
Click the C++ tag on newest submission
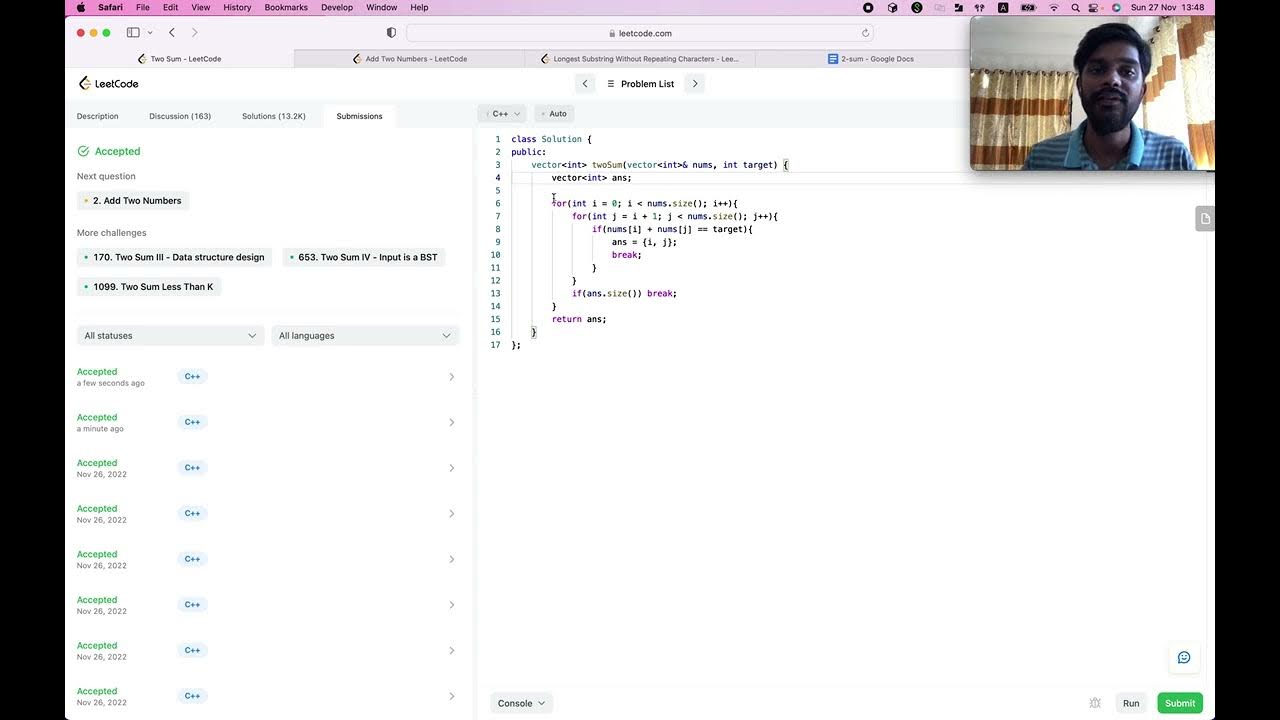(x=192, y=377)
